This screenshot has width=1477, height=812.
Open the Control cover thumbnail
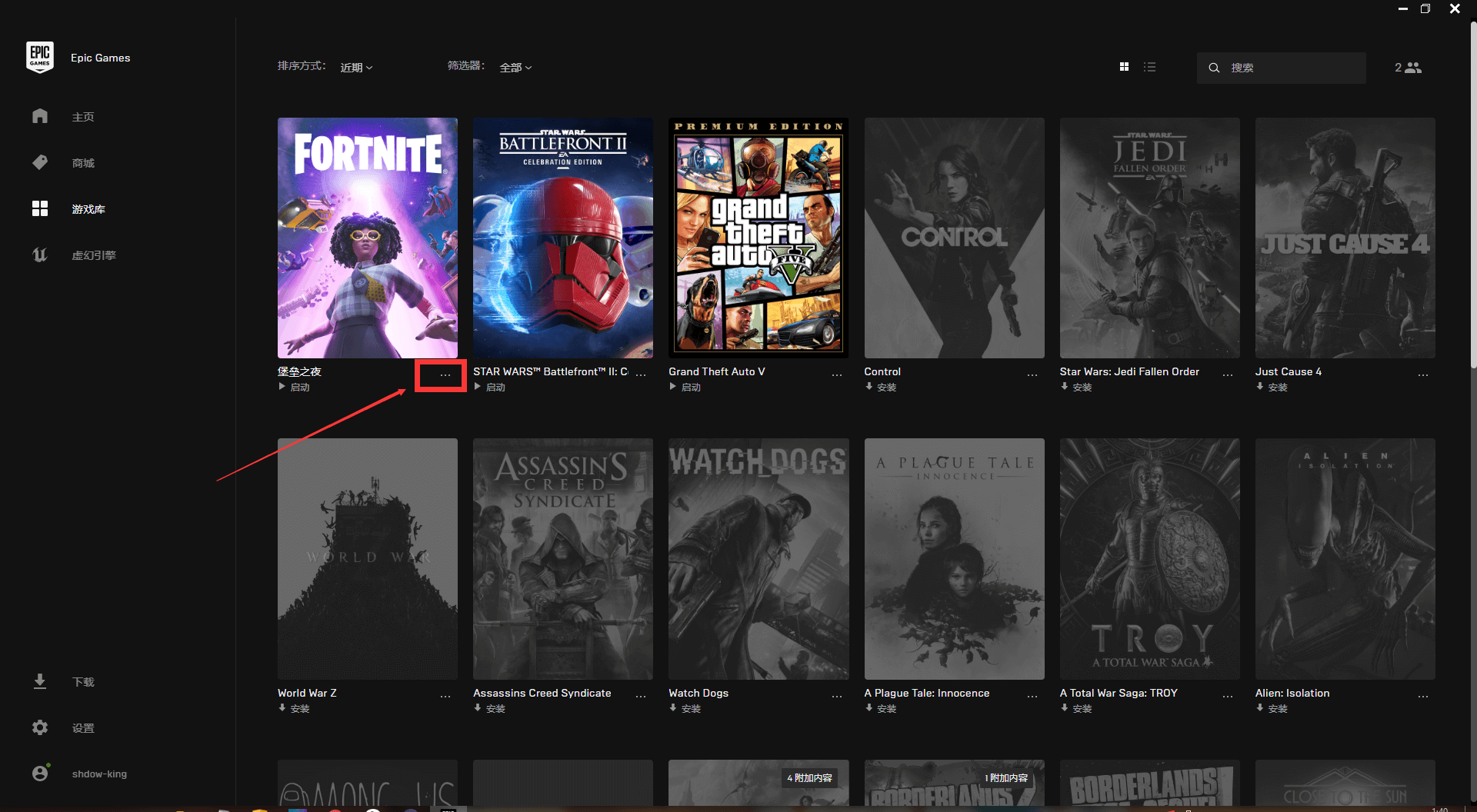point(955,238)
